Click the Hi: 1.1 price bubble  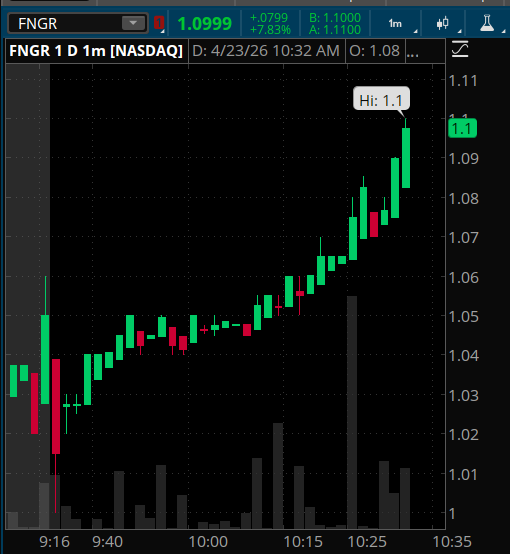pos(381,99)
